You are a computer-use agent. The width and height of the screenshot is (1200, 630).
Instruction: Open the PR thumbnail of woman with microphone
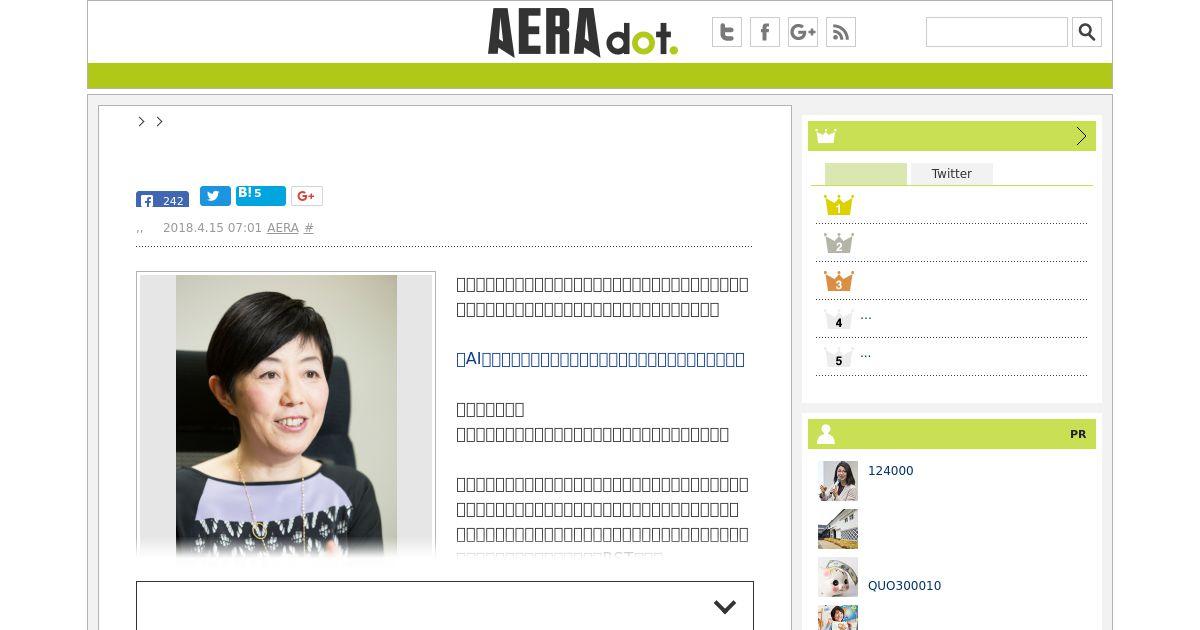click(838, 481)
